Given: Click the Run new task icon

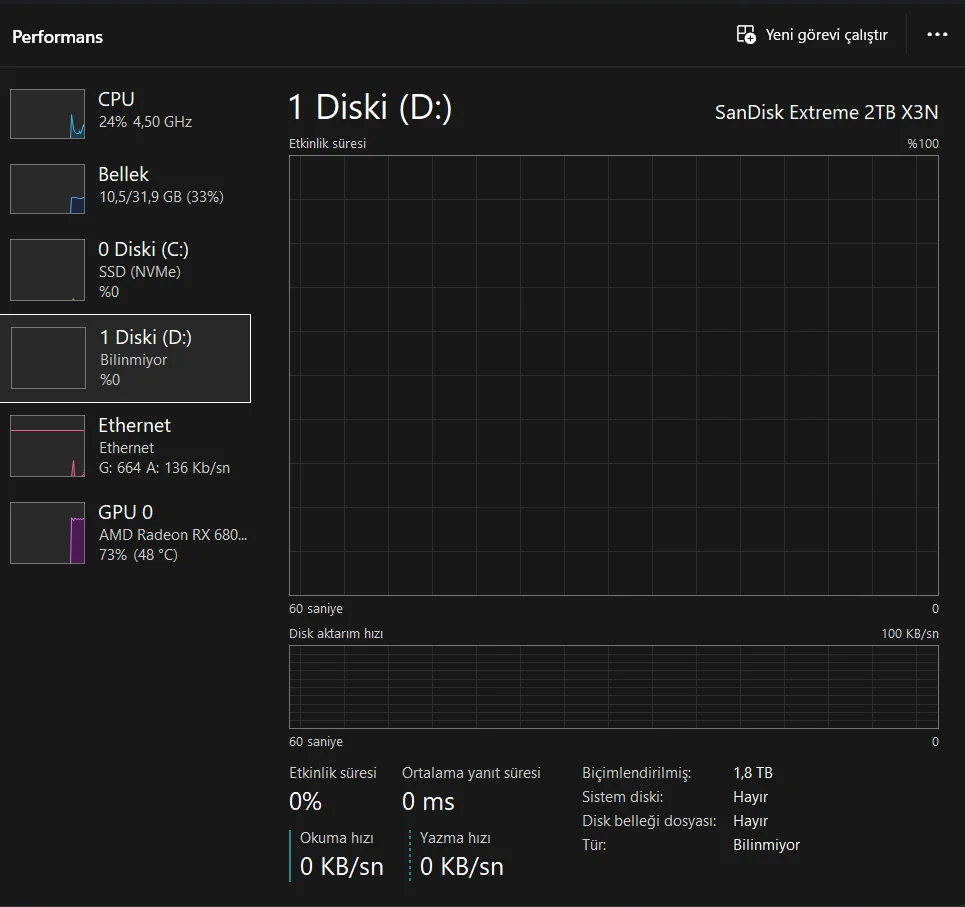Looking at the screenshot, I should tap(746, 35).
